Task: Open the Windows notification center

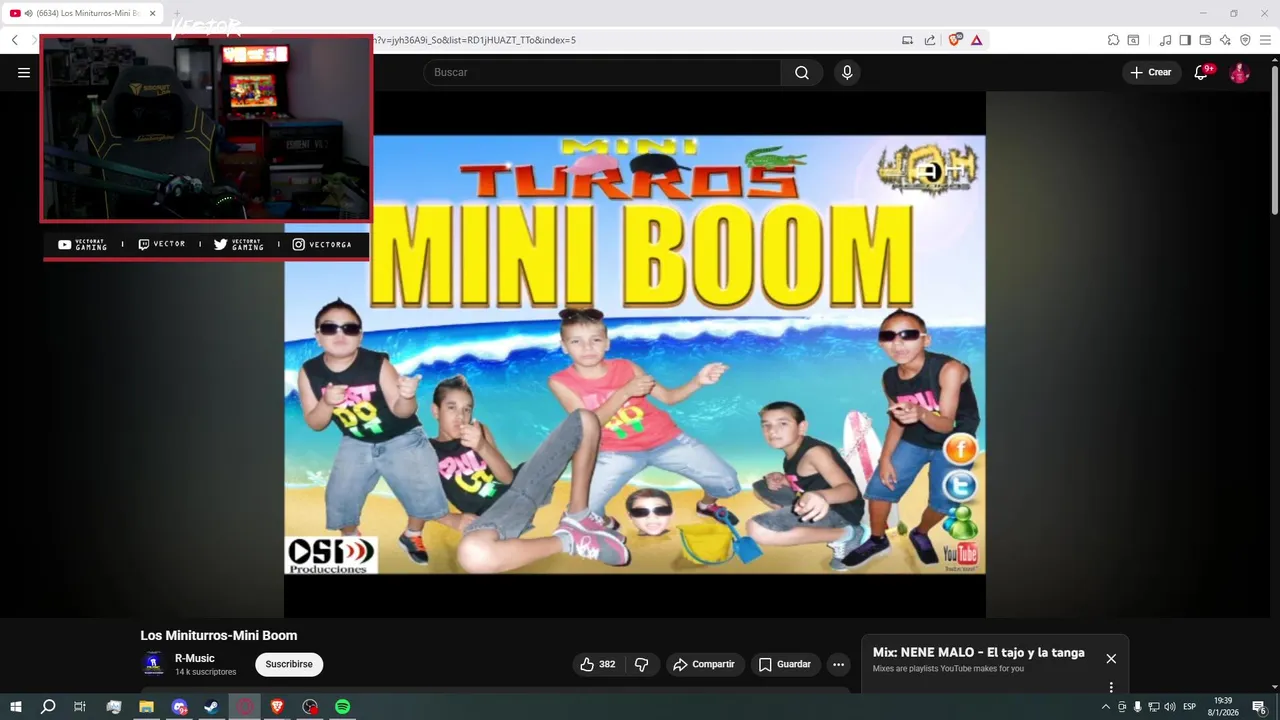Action: (1259, 707)
